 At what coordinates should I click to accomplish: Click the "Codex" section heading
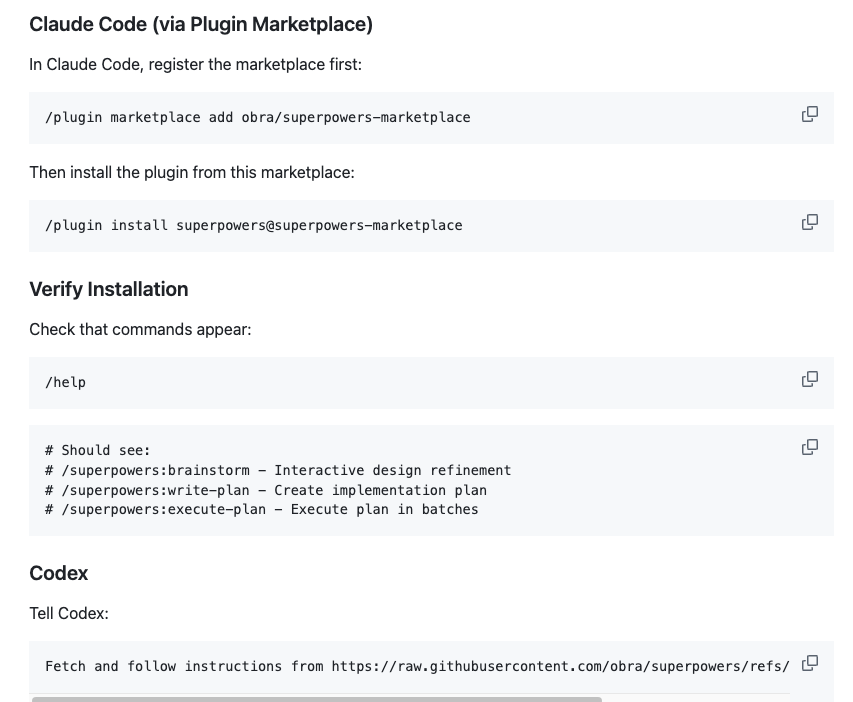point(59,573)
